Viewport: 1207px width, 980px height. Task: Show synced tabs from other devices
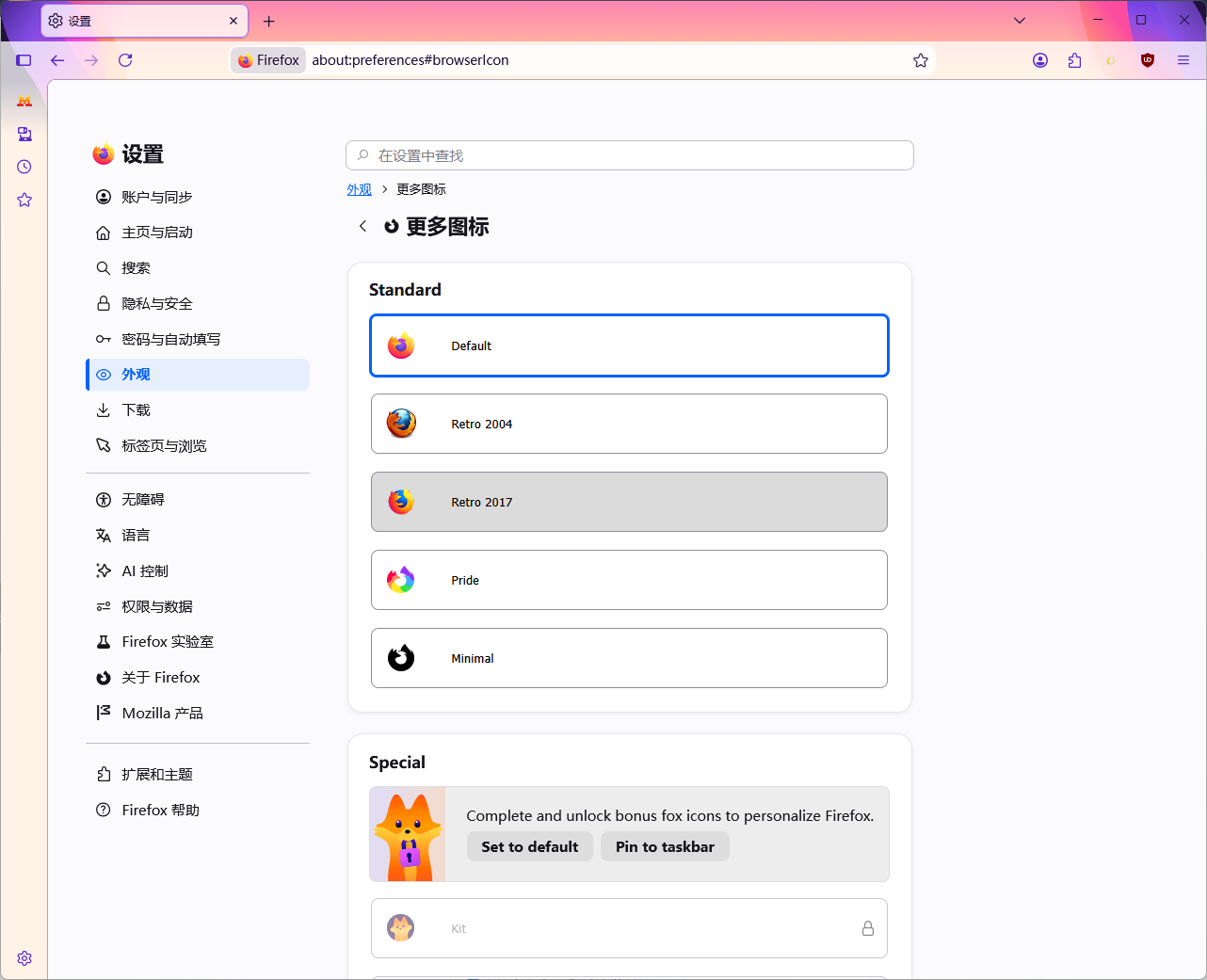tap(24, 134)
